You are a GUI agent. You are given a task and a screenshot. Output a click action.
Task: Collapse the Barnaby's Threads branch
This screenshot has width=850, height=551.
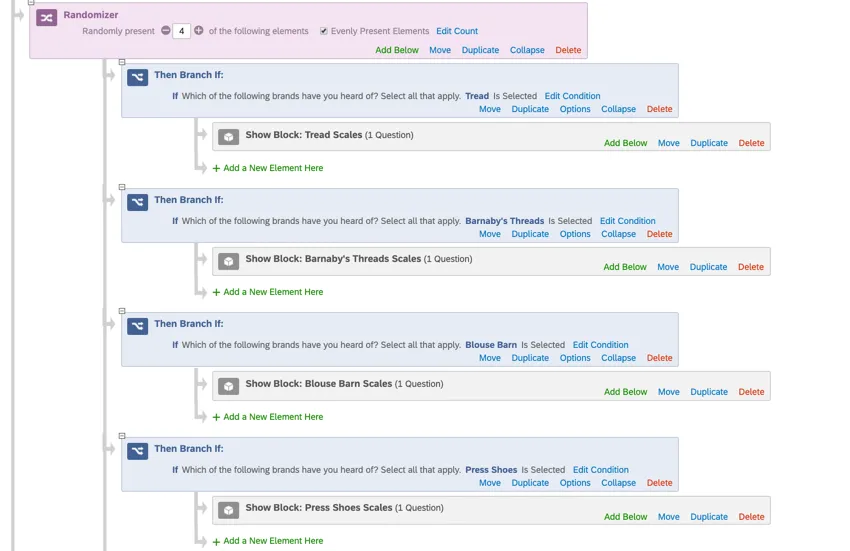[619, 234]
